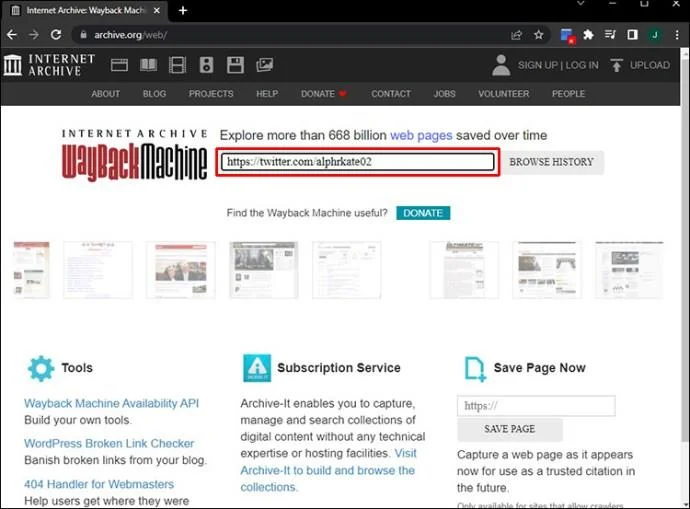Open the DONATE menu item
The height and width of the screenshot is (509, 690).
coord(324,94)
